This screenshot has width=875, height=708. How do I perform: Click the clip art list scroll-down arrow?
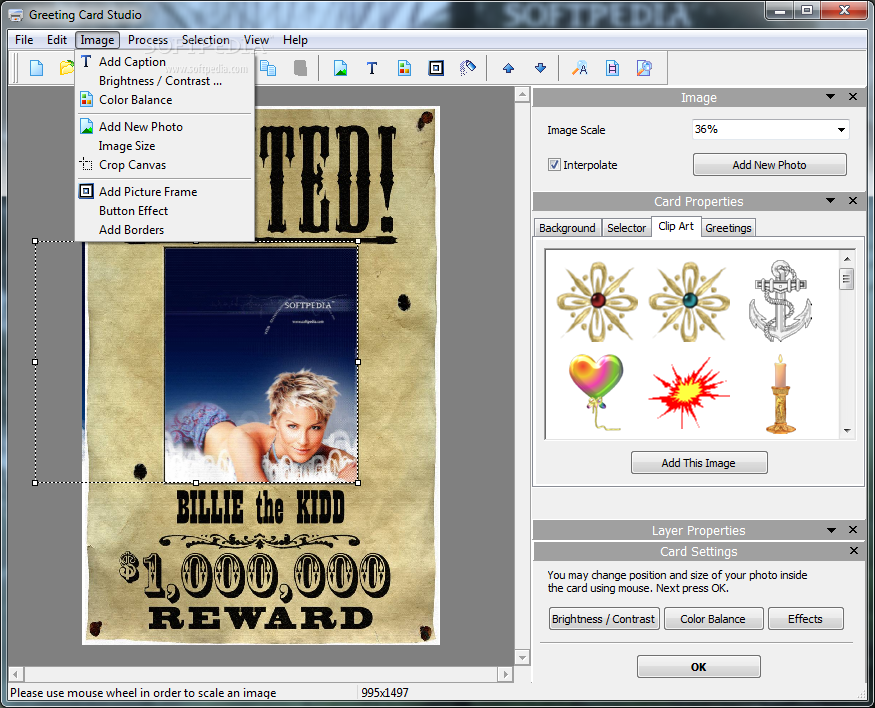click(x=847, y=431)
